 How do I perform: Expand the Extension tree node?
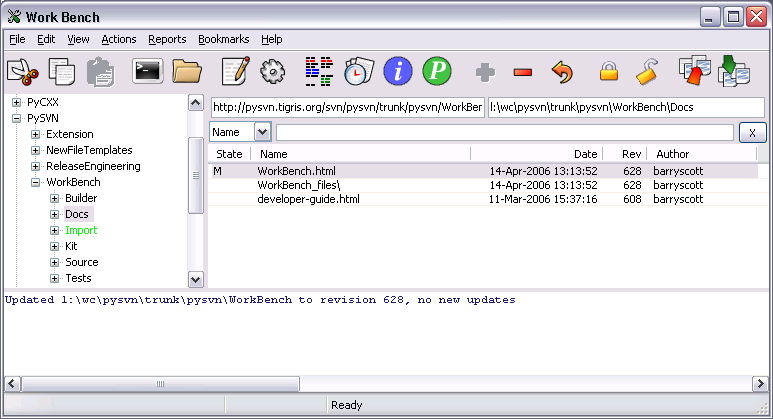(x=35, y=135)
